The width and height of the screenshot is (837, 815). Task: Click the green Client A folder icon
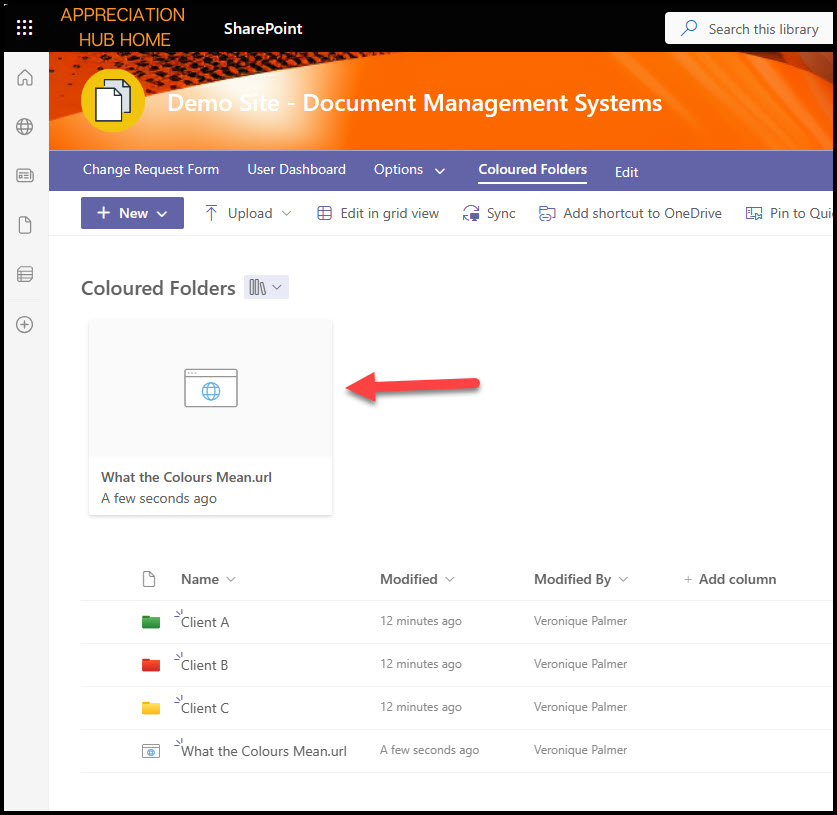pyautogui.click(x=151, y=622)
